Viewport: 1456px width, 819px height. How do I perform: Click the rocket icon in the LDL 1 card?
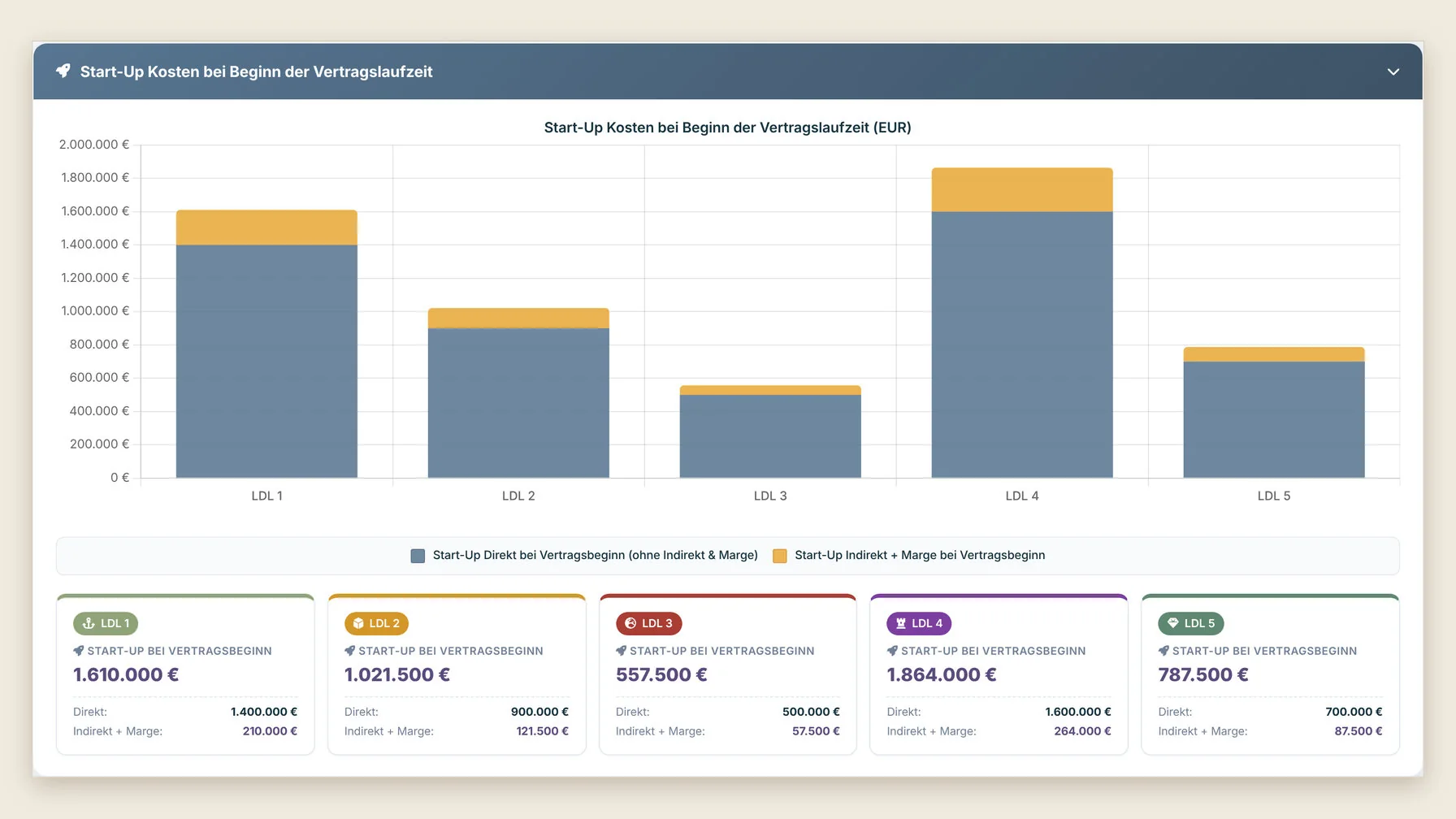point(79,651)
